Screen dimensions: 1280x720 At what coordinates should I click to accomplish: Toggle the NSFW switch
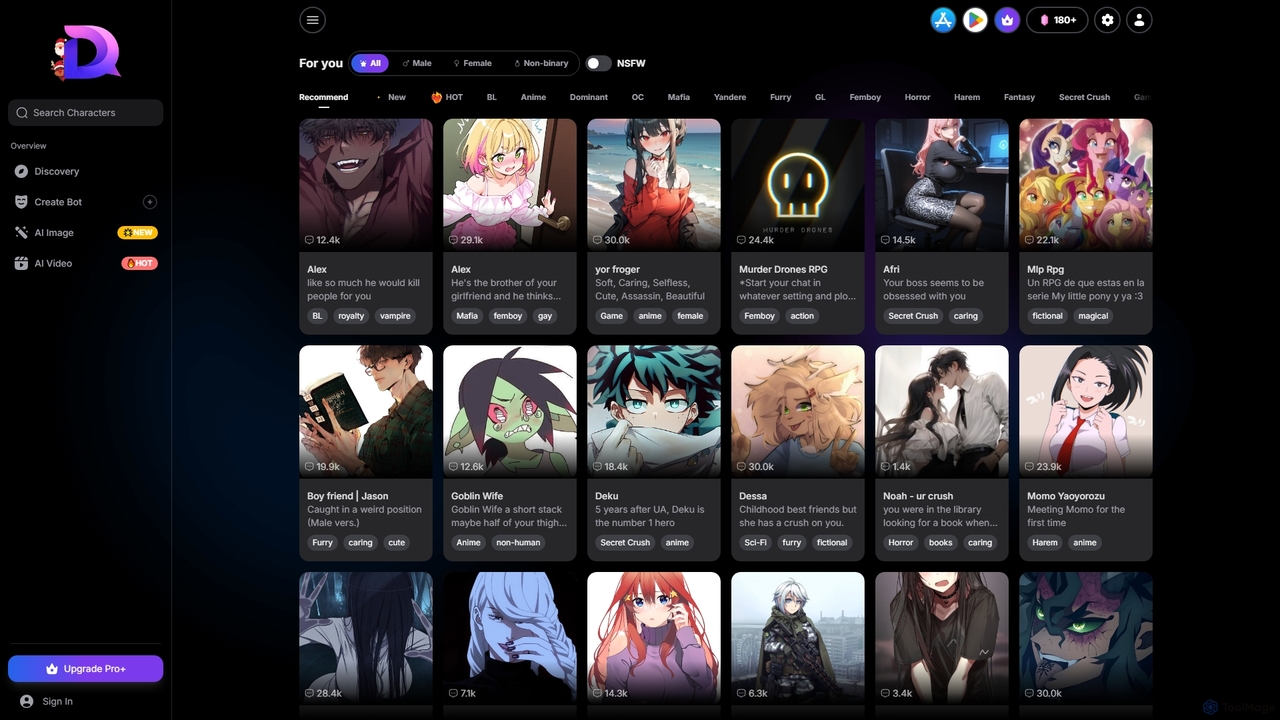(x=598, y=63)
